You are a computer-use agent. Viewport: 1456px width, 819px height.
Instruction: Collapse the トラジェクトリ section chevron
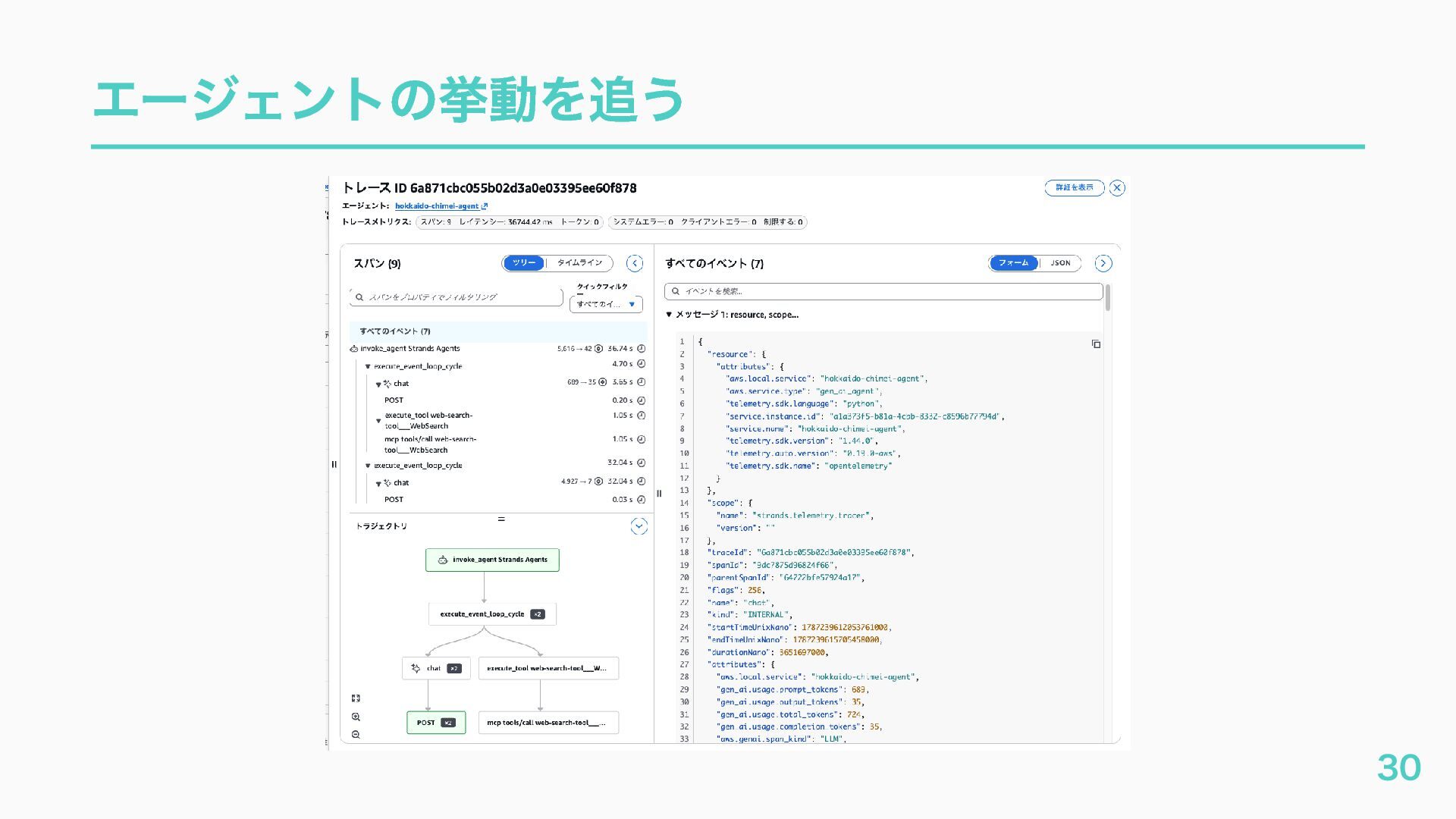[x=639, y=526]
